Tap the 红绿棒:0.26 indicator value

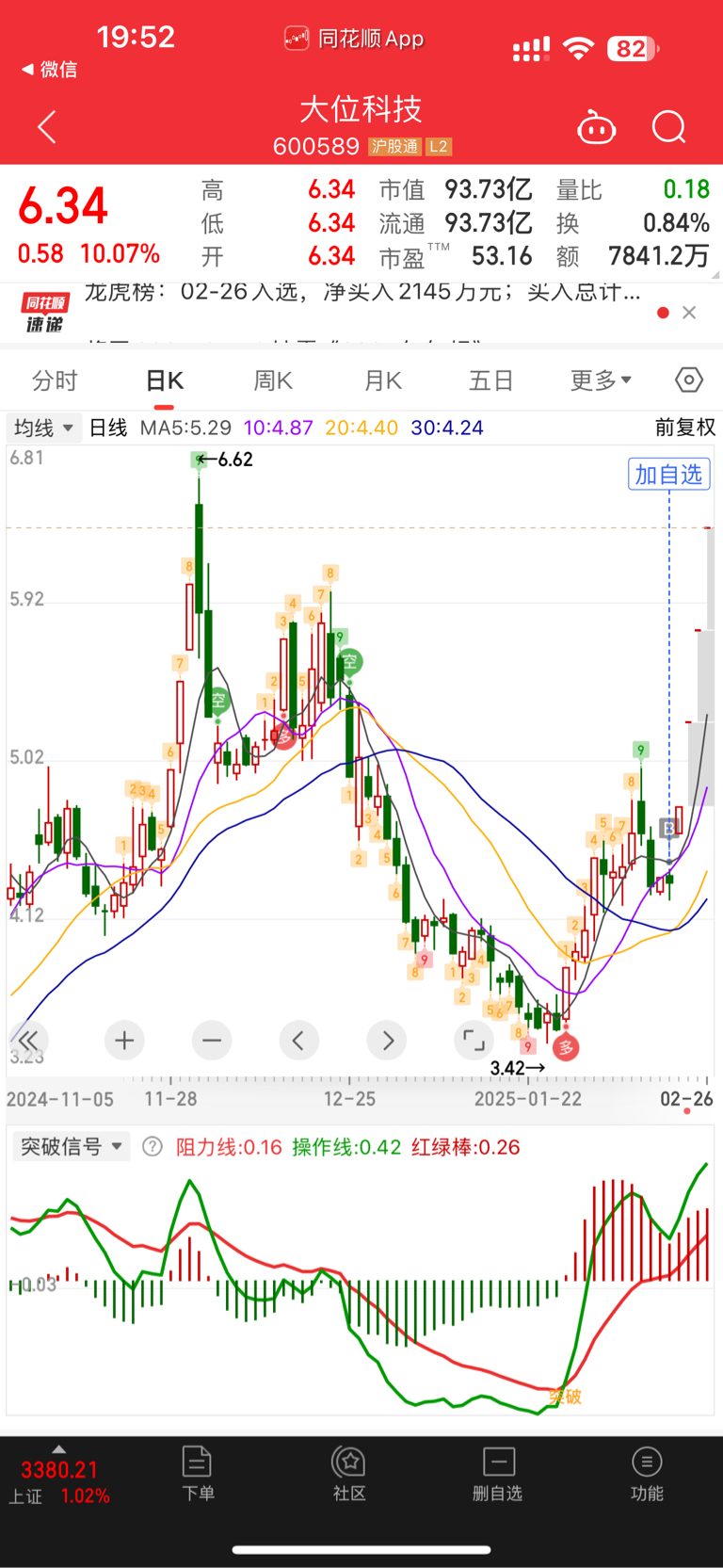[x=465, y=1147]
